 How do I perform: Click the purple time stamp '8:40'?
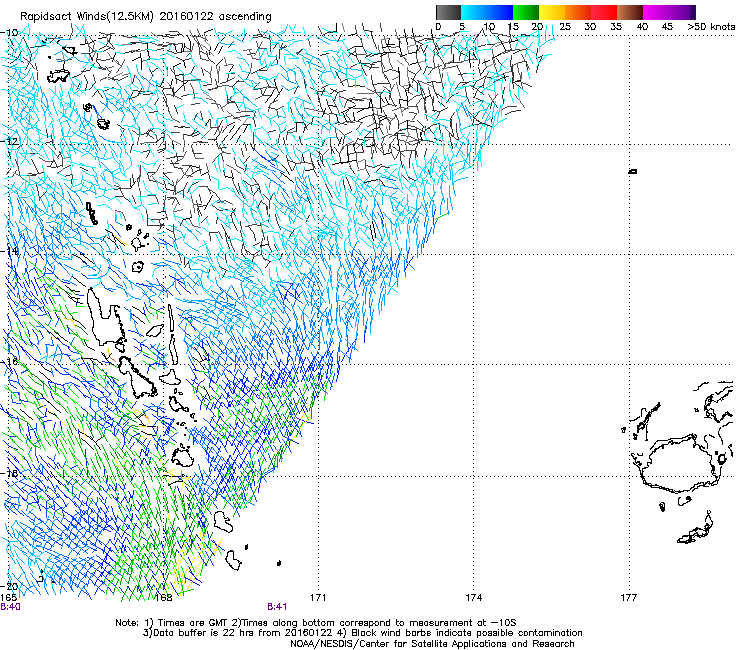[x=10, y=607]
